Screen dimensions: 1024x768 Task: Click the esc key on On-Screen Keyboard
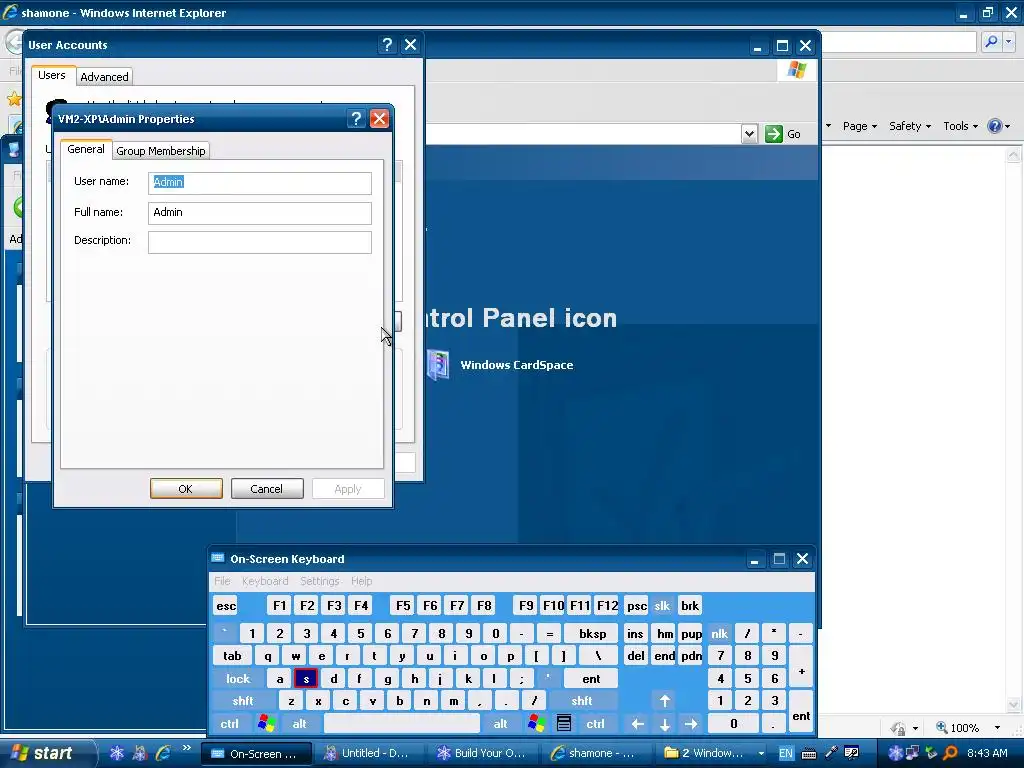coord(226,606)
